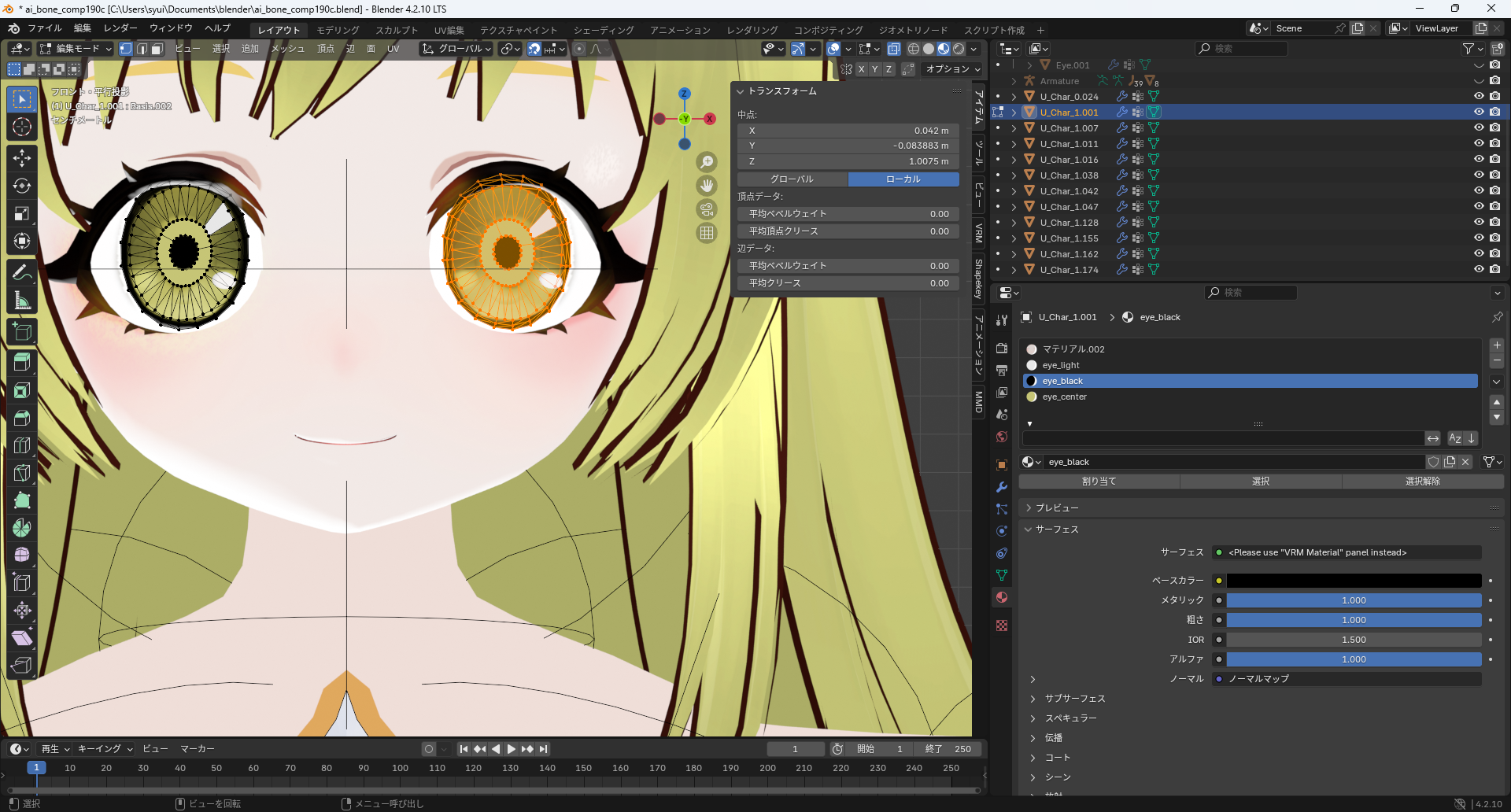Screen dimensions: 1511x812
Task: Click the 選択解除 deselect button
Action: point(1422,482)
